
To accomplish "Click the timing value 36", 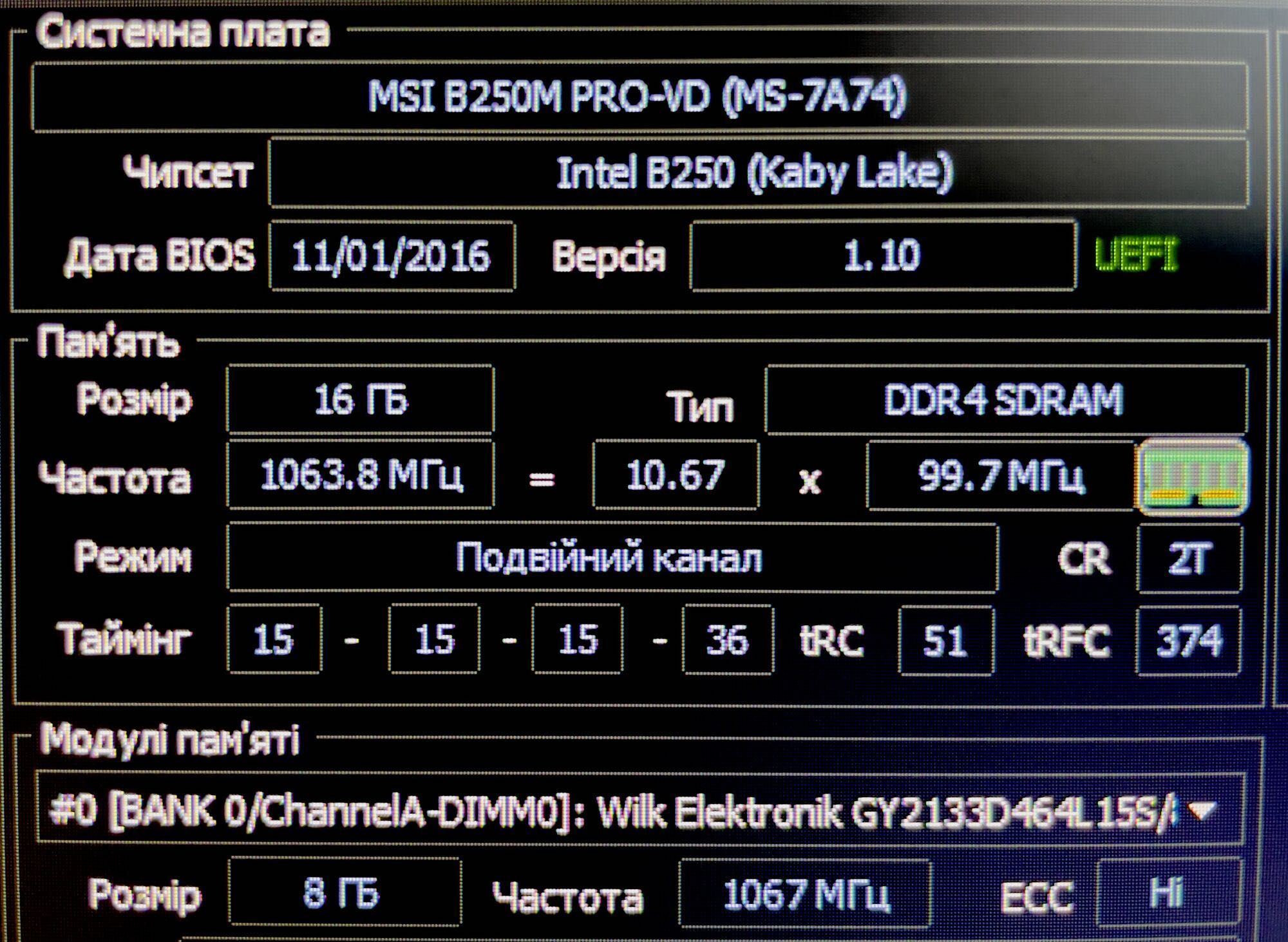I will tap(728, 639).
